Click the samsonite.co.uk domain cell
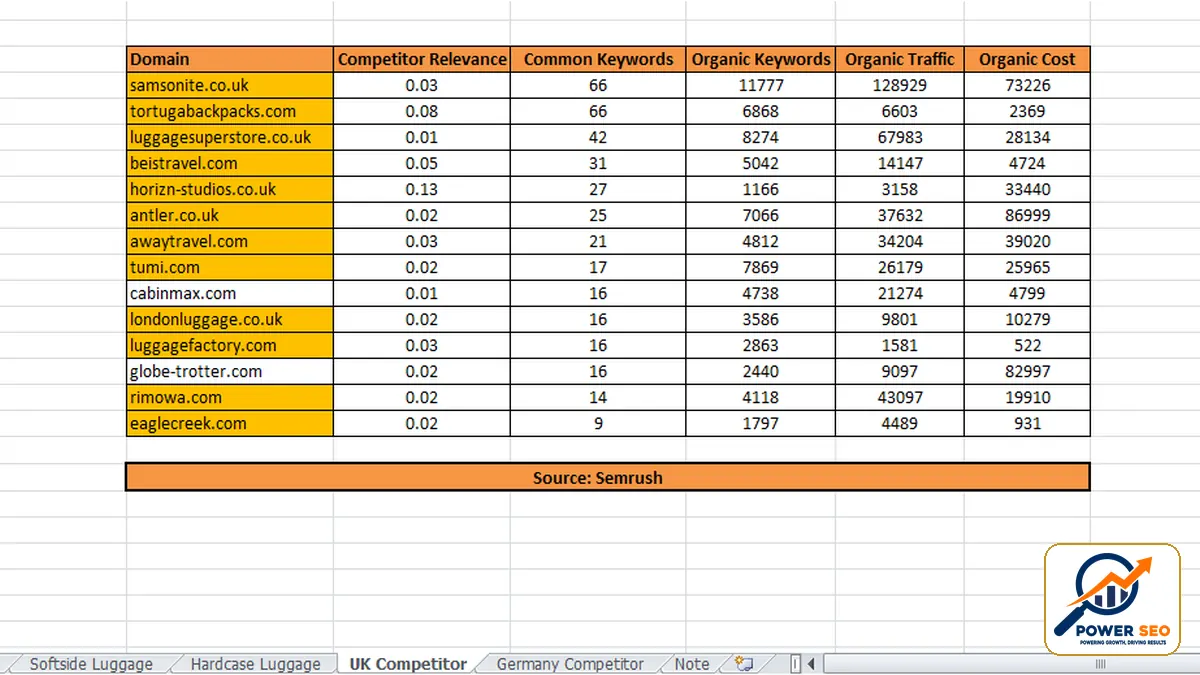 (x=230, y=85)
